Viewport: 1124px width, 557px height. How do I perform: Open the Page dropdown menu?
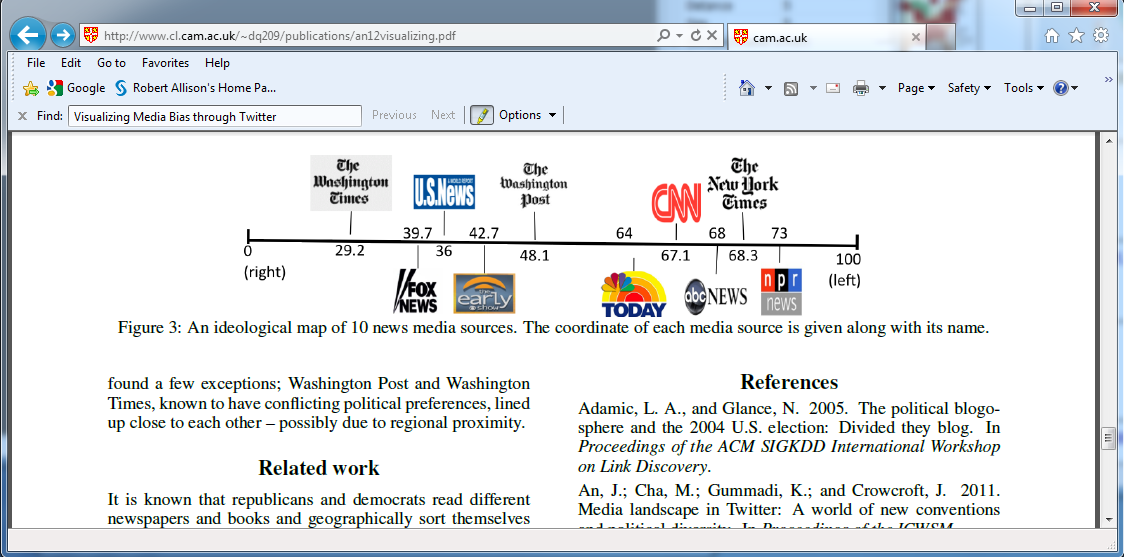(x=917, y=88)
